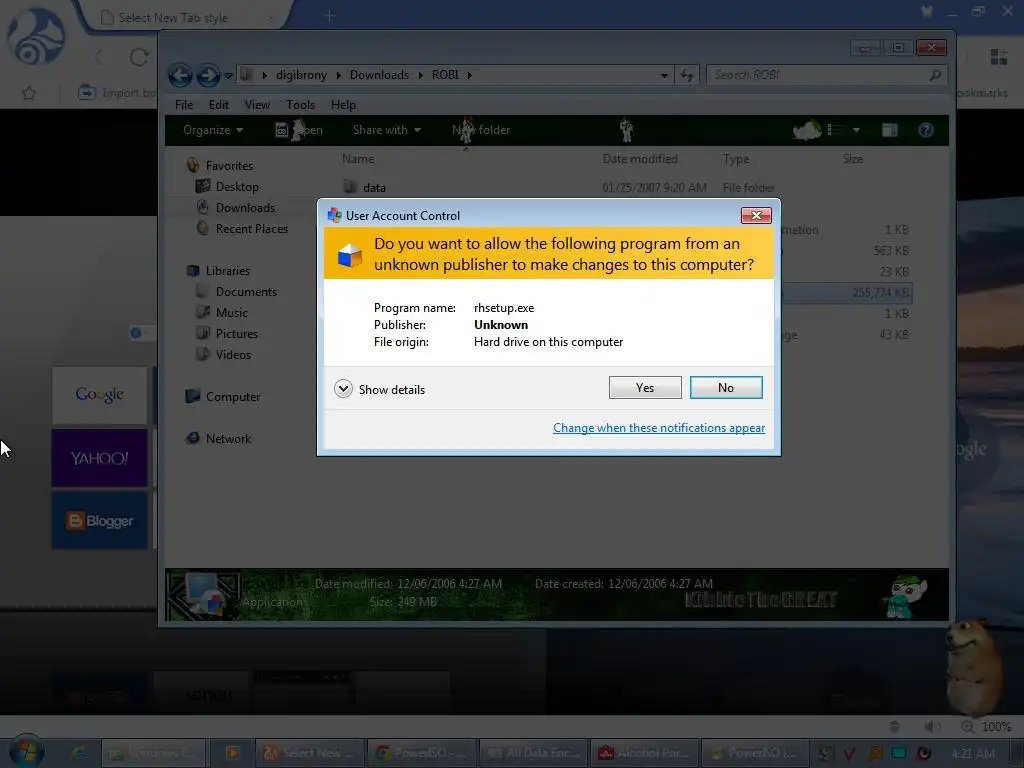Click No in User Account Control dialog
The height and width of the screenshot is (768, 1024).
[x=726, y=388]
